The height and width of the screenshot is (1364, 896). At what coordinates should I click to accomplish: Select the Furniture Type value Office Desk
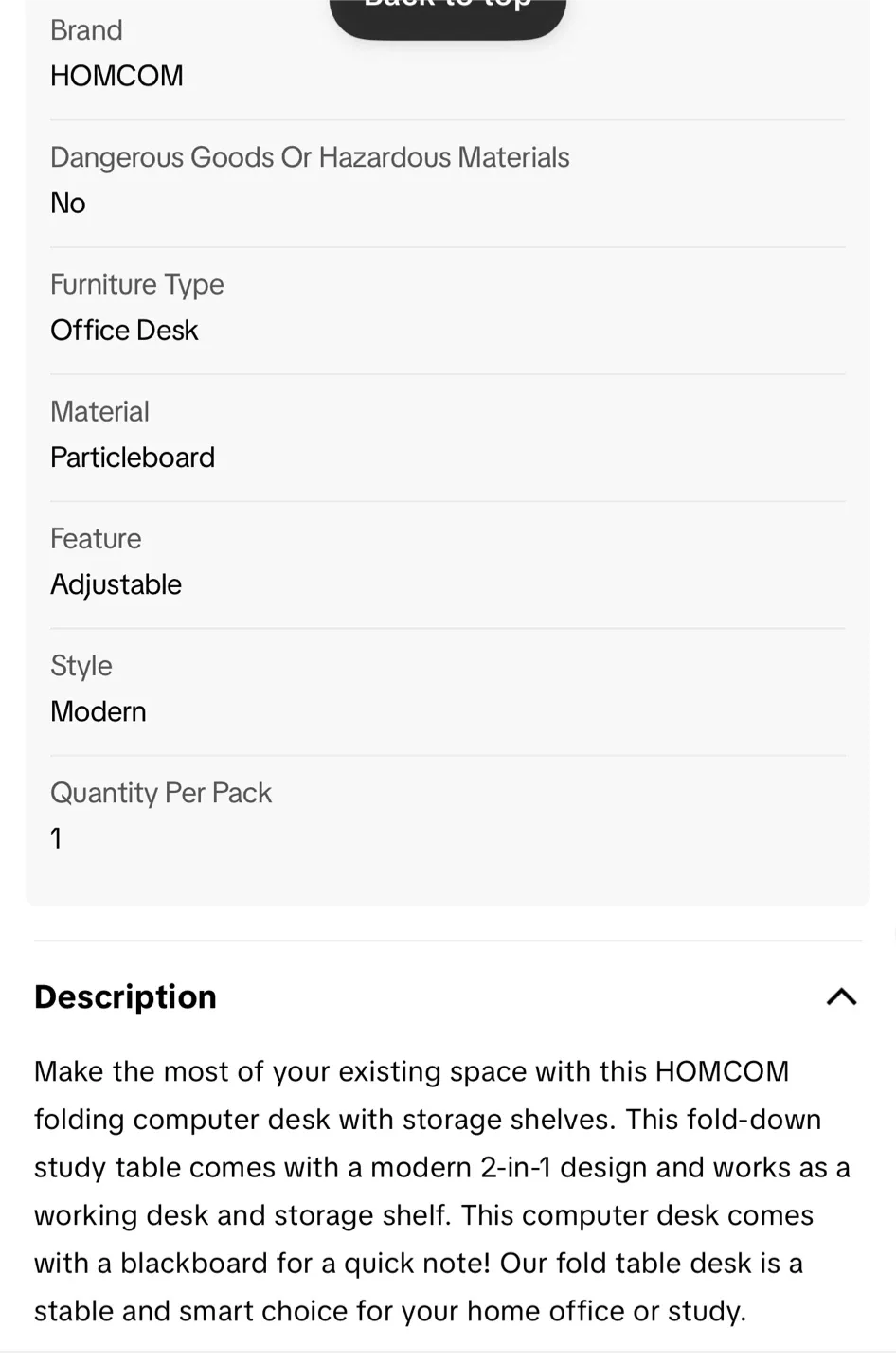pyautogui.click(x=124, y=330)
